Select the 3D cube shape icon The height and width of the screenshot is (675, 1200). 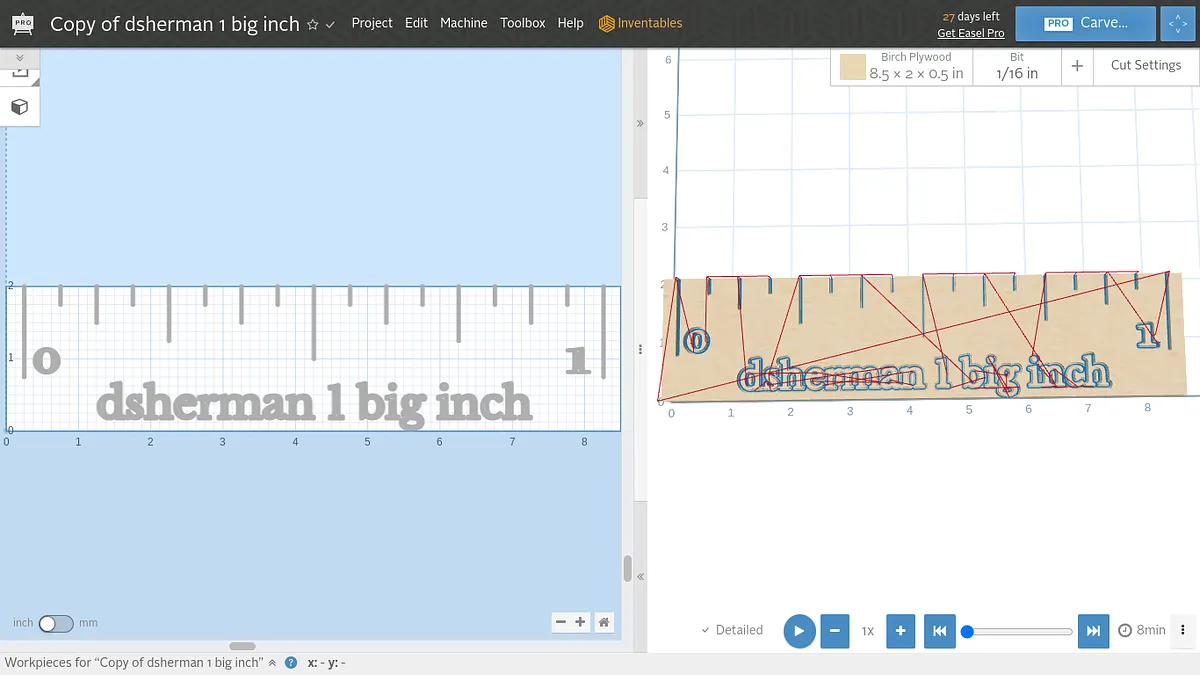pos(19,106)
